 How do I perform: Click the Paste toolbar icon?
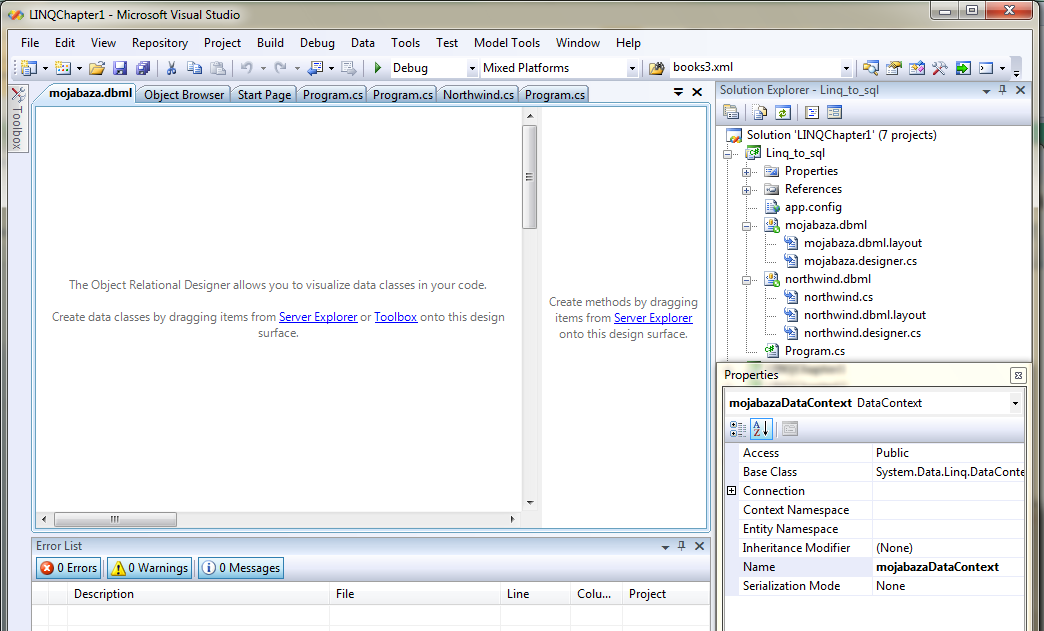pos(218,68)
